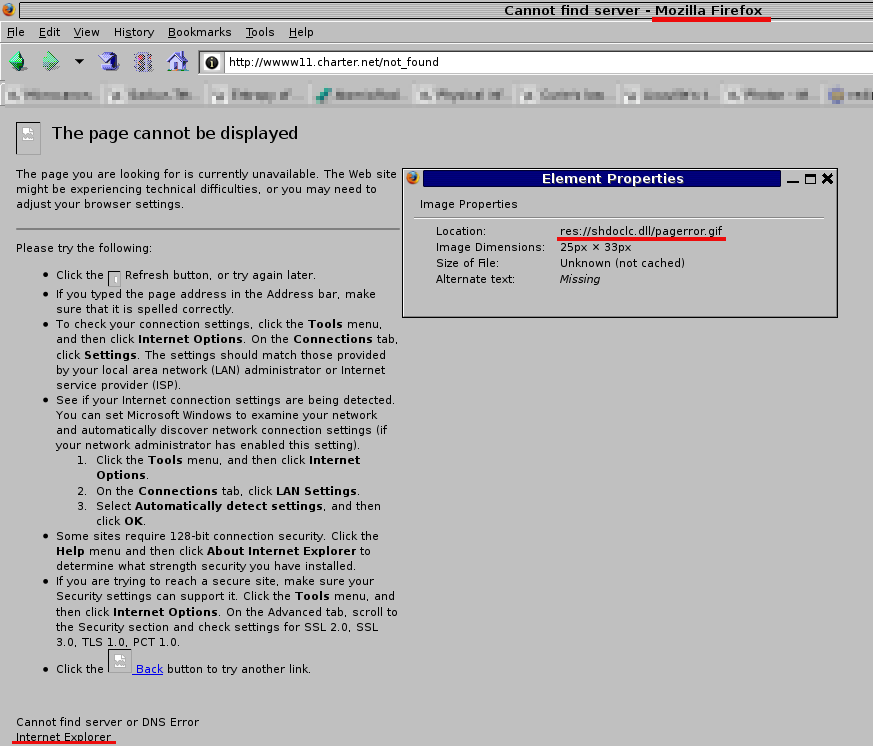
Task: Click the bold 'About Internet Explorer' text
Action: 281,551
